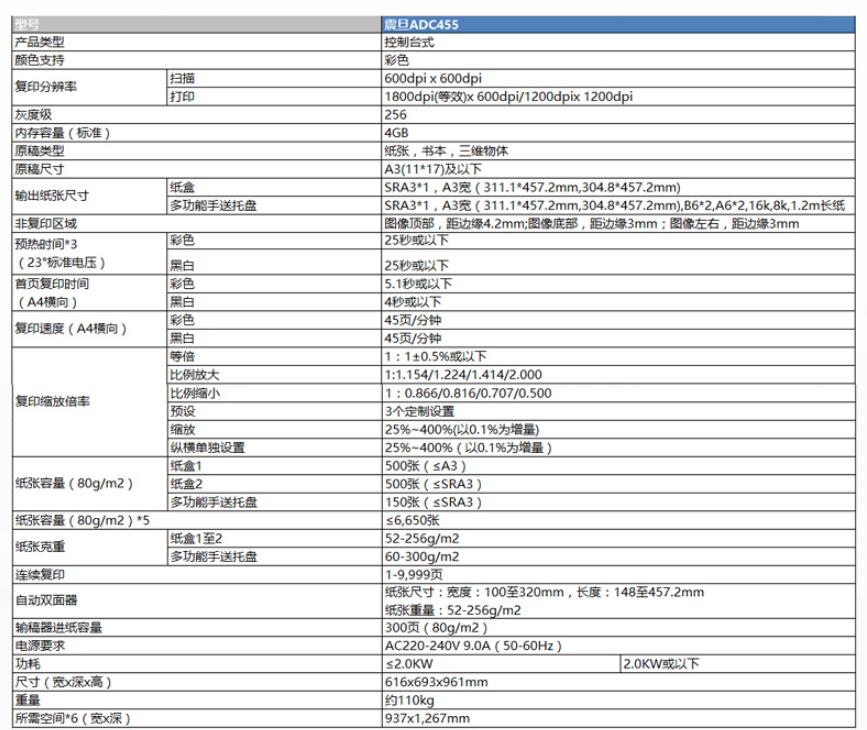
Task: Select the 60-300g/m2 paper weight value
Action: (x=422, y=556)
